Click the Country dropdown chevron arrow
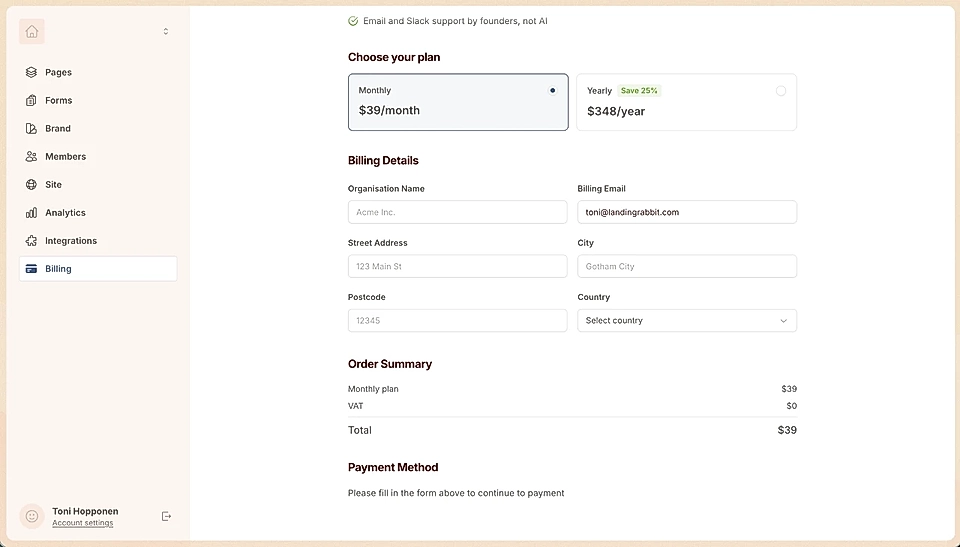The image size is (960, 547). pyautogui.click(x=783, y=321)
